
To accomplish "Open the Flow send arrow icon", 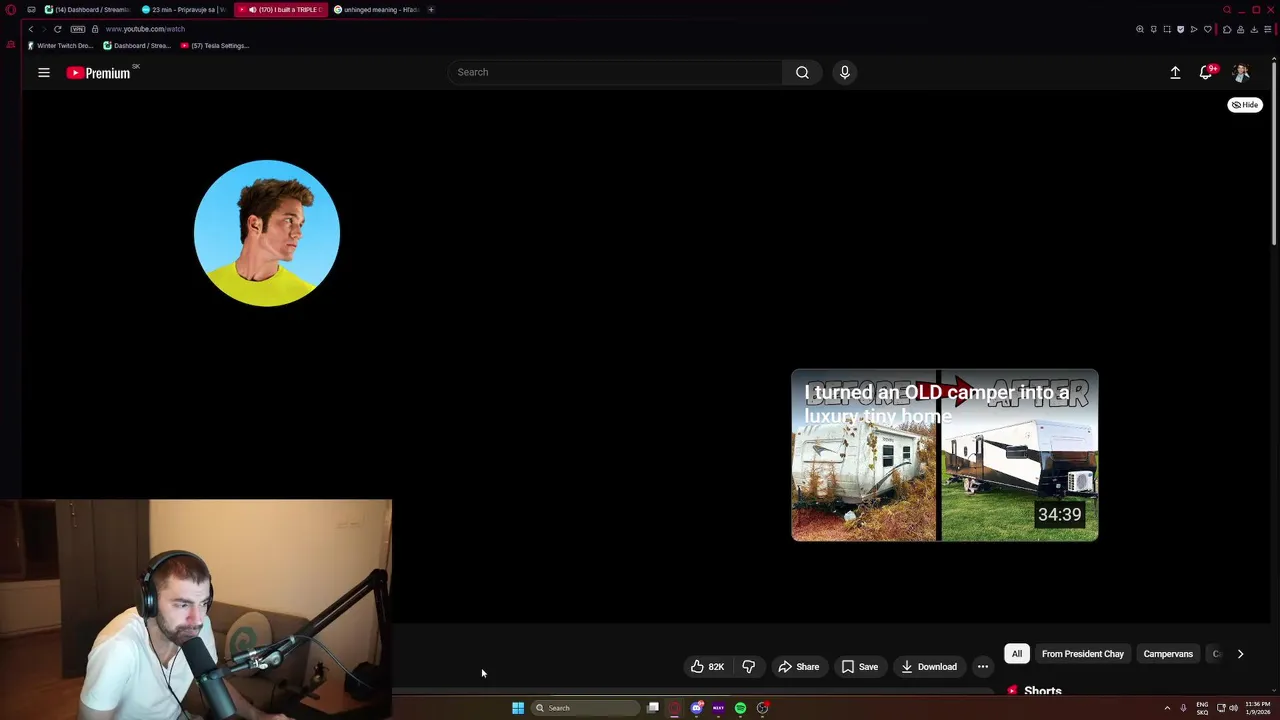I will [x=1194, y=29].
